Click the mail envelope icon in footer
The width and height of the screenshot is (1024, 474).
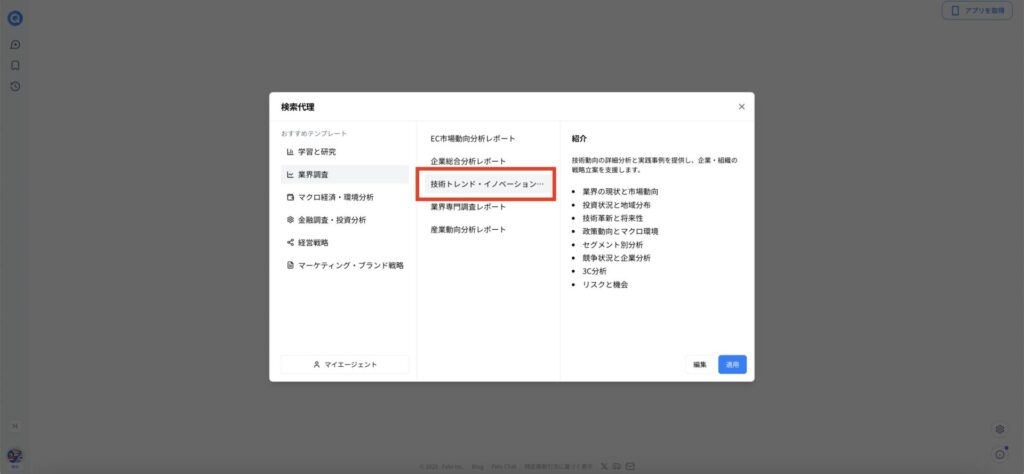click(x=630, y=466)
